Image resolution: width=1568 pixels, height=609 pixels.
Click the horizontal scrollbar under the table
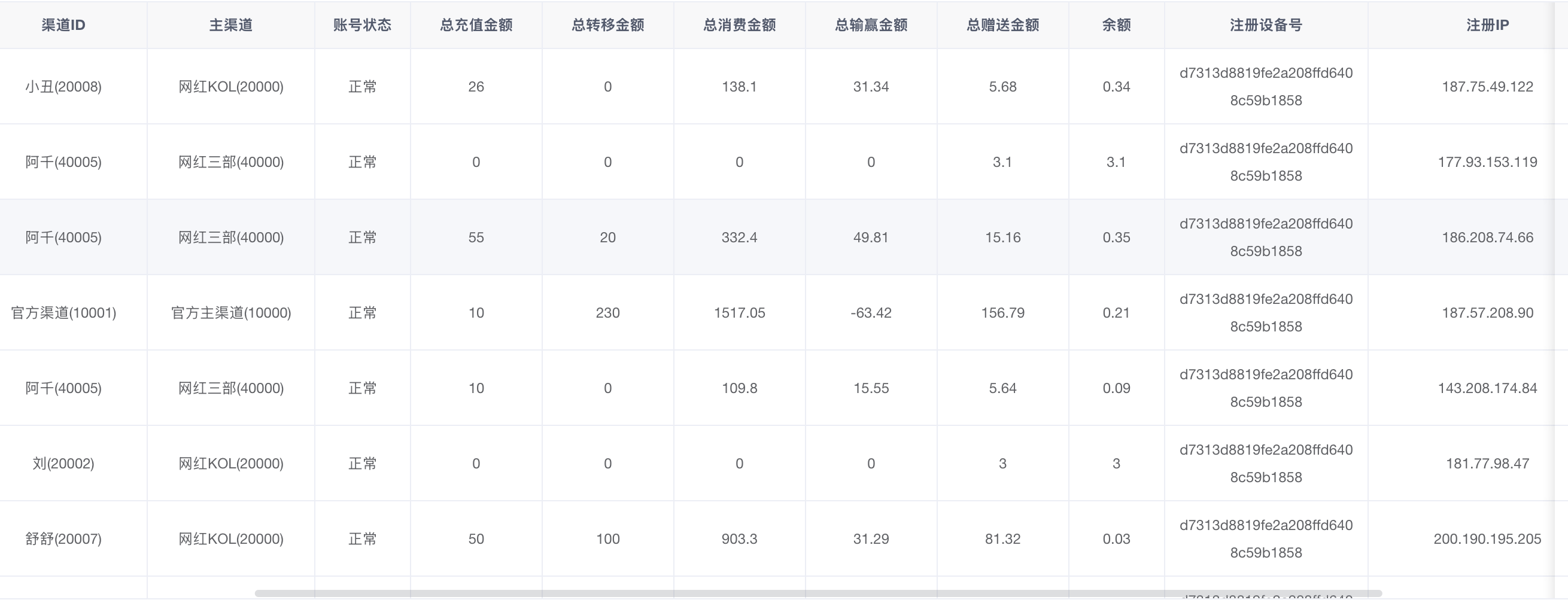pyautogui.click(x=818, y=593)
